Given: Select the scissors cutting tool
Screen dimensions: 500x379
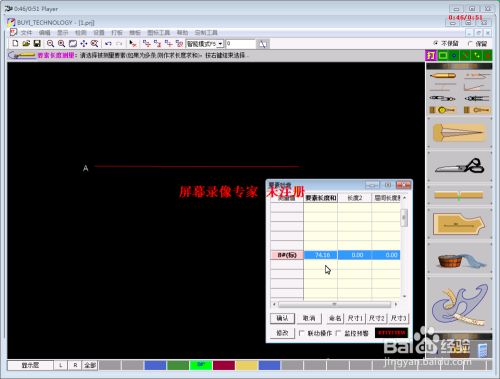Looking at the screenshot, I should point(459,166).
